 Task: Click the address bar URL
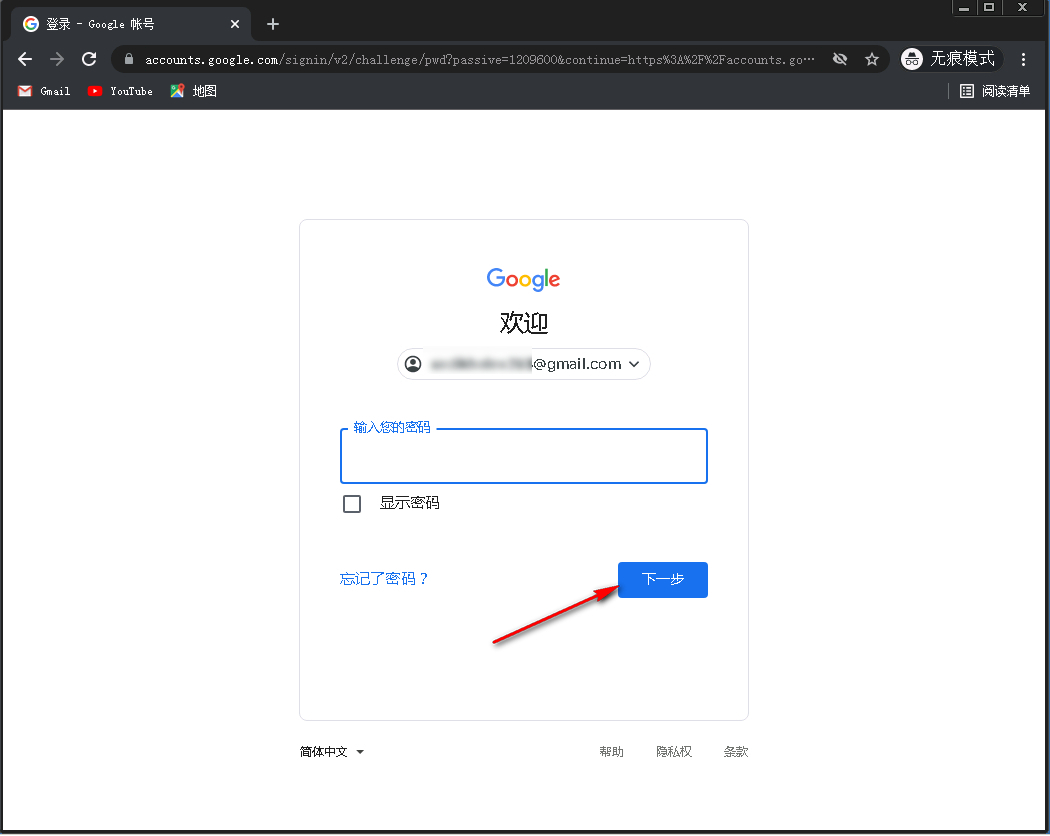479,60
